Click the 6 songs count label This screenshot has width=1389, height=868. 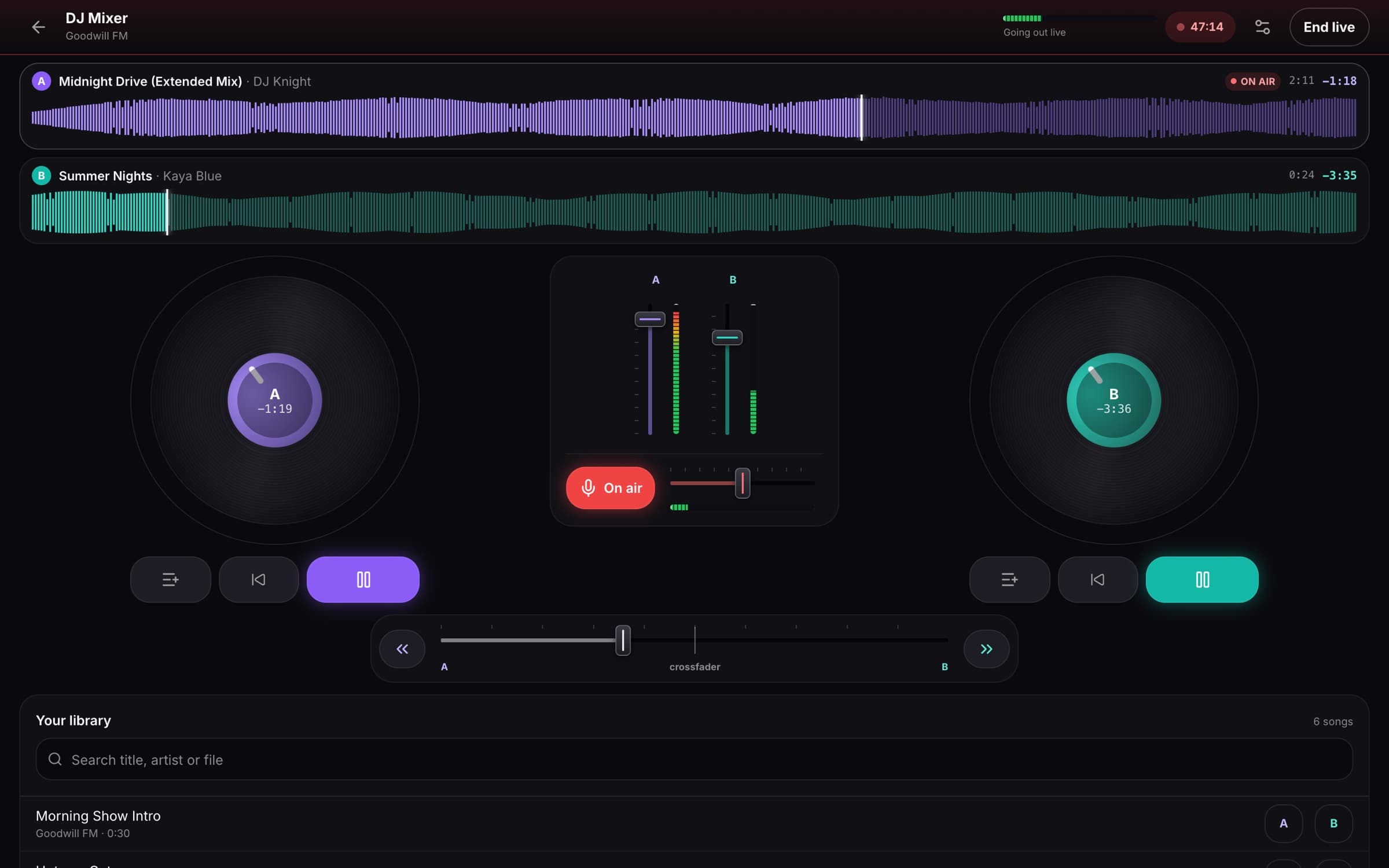1333,722
